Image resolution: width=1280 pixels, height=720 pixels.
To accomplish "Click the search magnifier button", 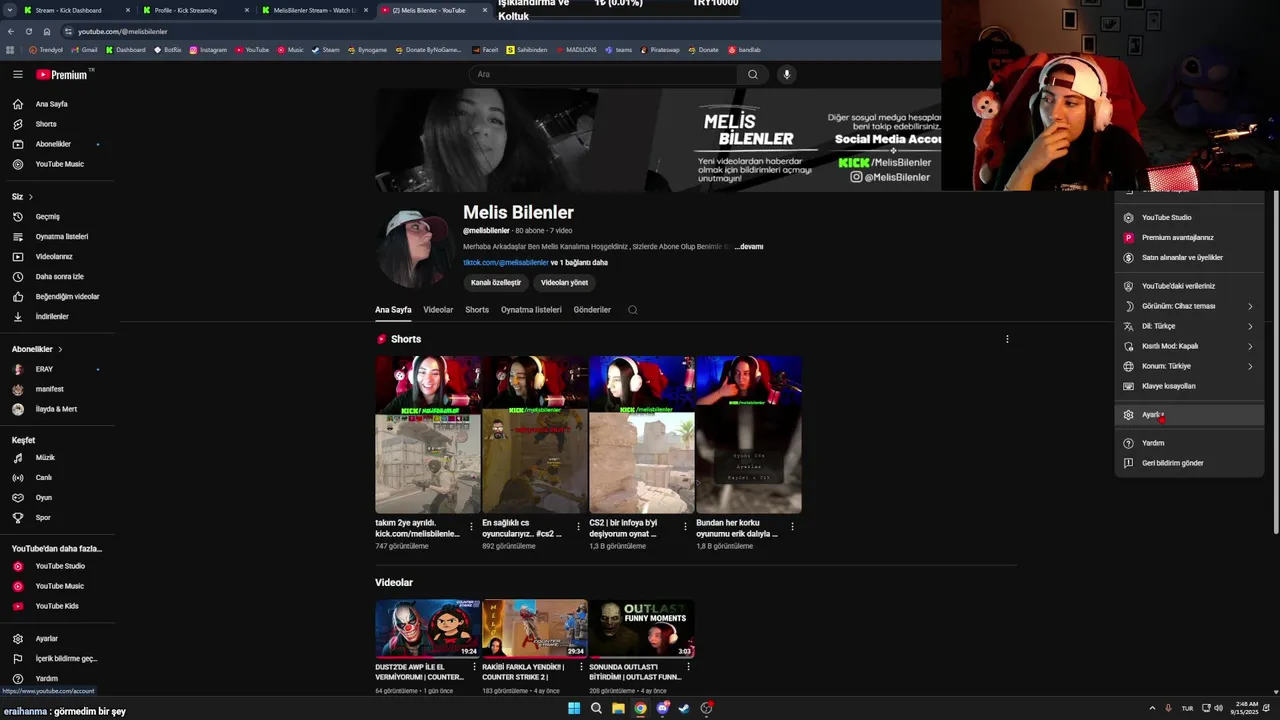I will pos(753,74).
